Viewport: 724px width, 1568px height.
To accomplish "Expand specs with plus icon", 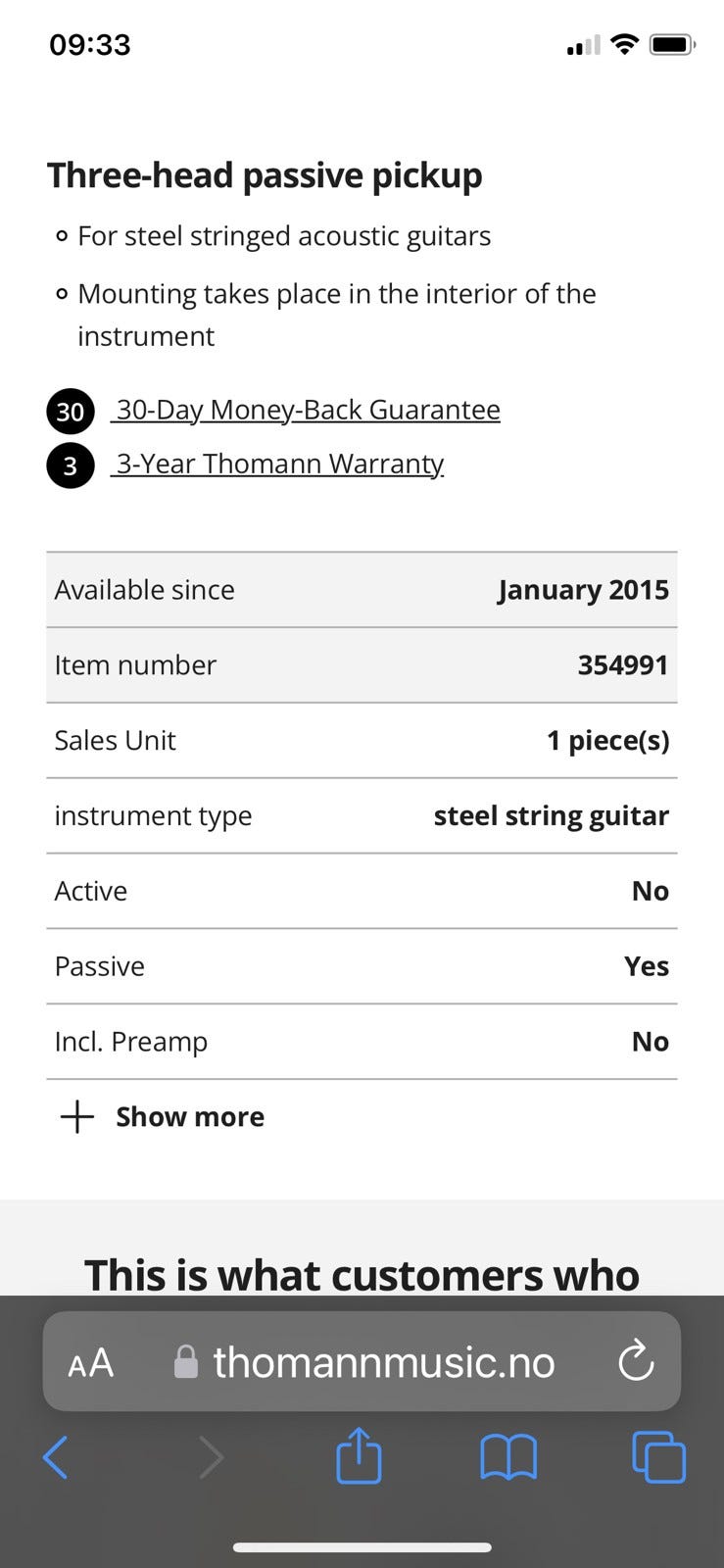I will pos(77,1116).
